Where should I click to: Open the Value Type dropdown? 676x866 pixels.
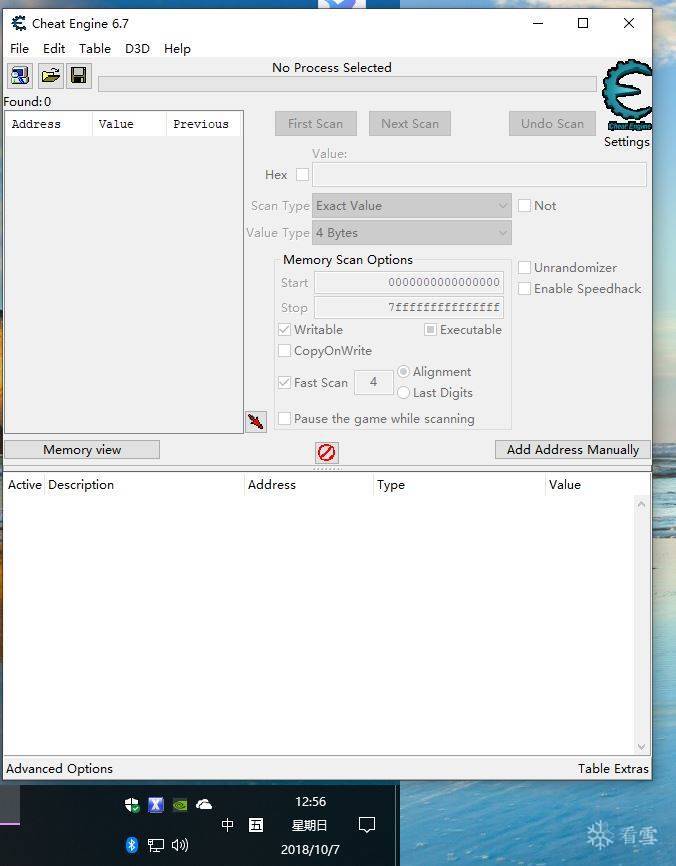(411, 233)
